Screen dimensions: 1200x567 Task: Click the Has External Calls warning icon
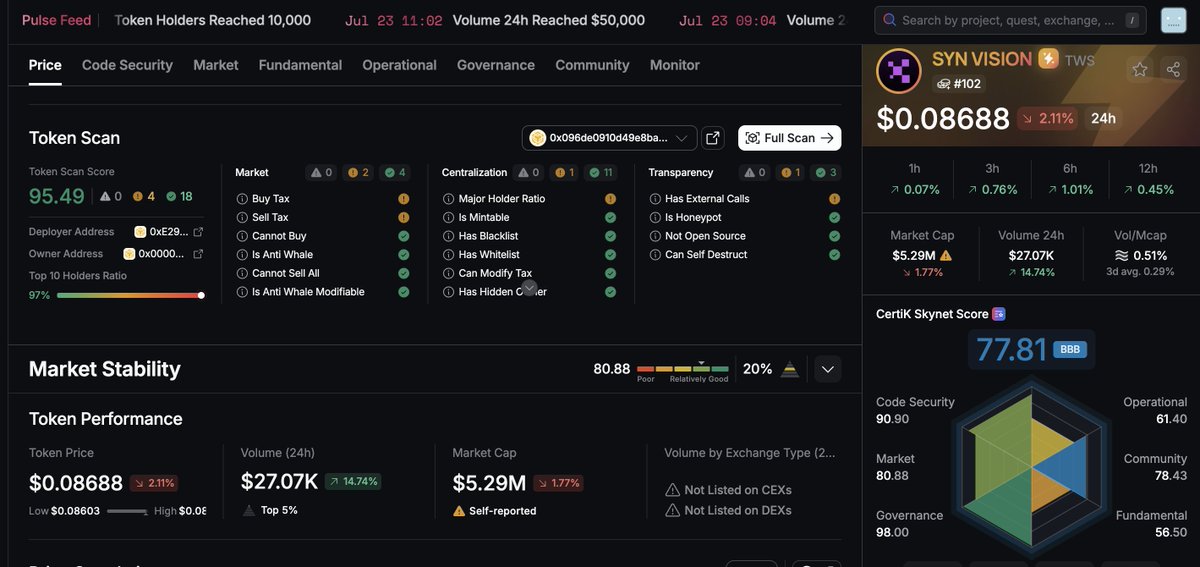coord(834,199)
